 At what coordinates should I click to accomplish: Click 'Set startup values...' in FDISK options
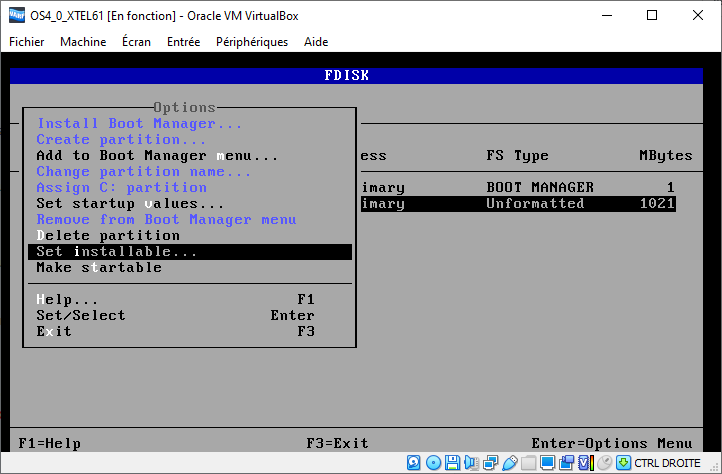[130, 204]
